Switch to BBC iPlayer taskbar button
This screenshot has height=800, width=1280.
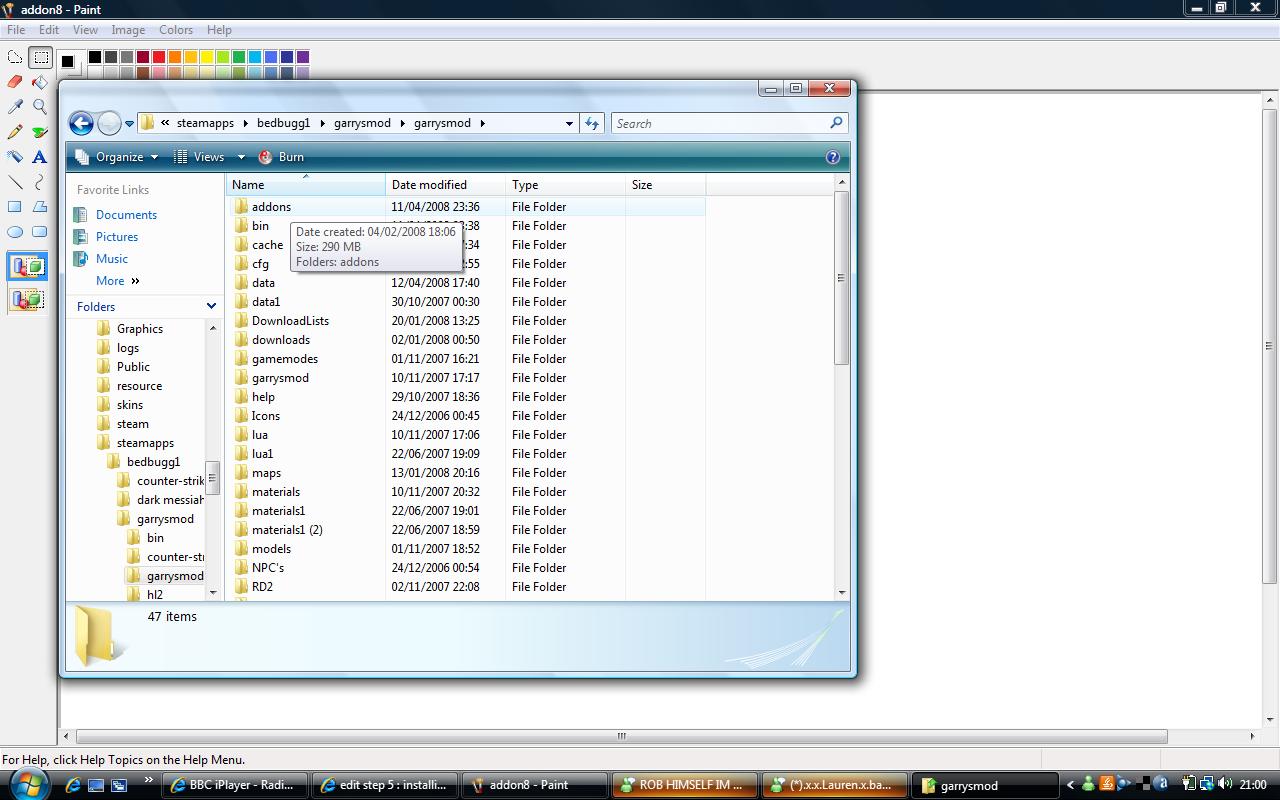(235, 785)
